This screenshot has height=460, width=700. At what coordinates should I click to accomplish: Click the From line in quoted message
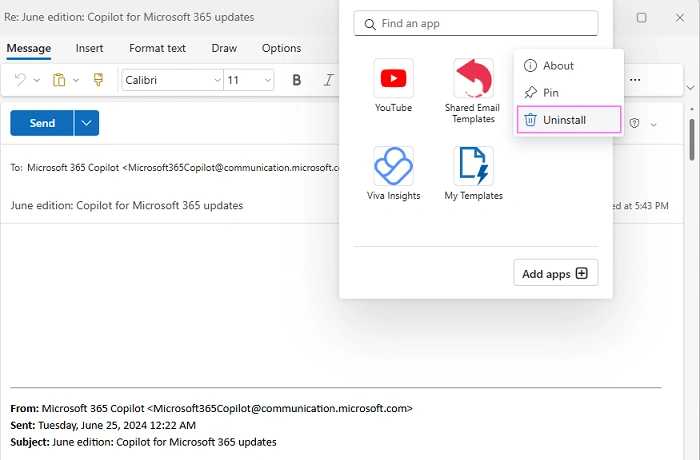(211, 408)
